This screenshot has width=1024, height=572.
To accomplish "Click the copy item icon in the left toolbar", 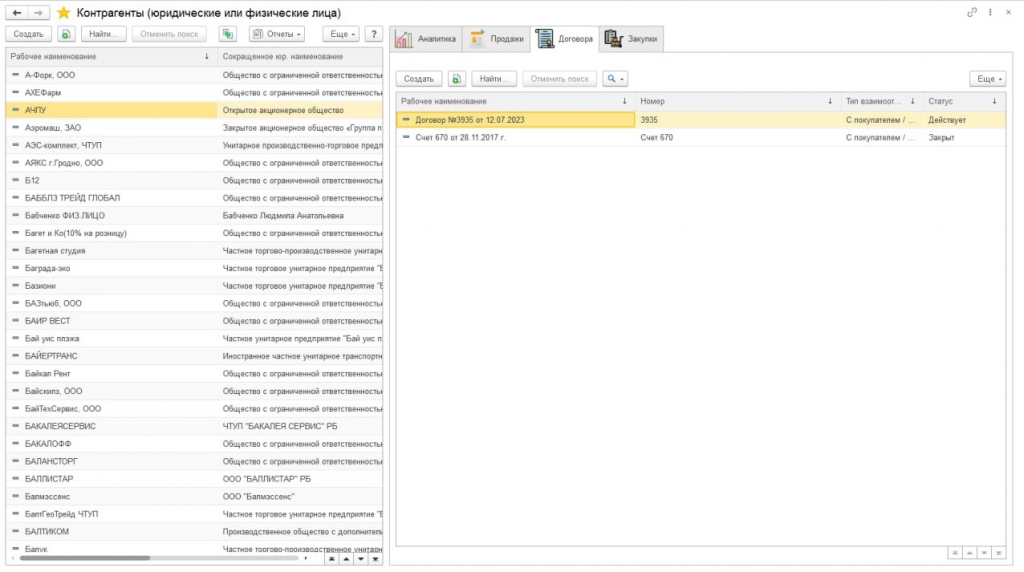I will (65, 34).
